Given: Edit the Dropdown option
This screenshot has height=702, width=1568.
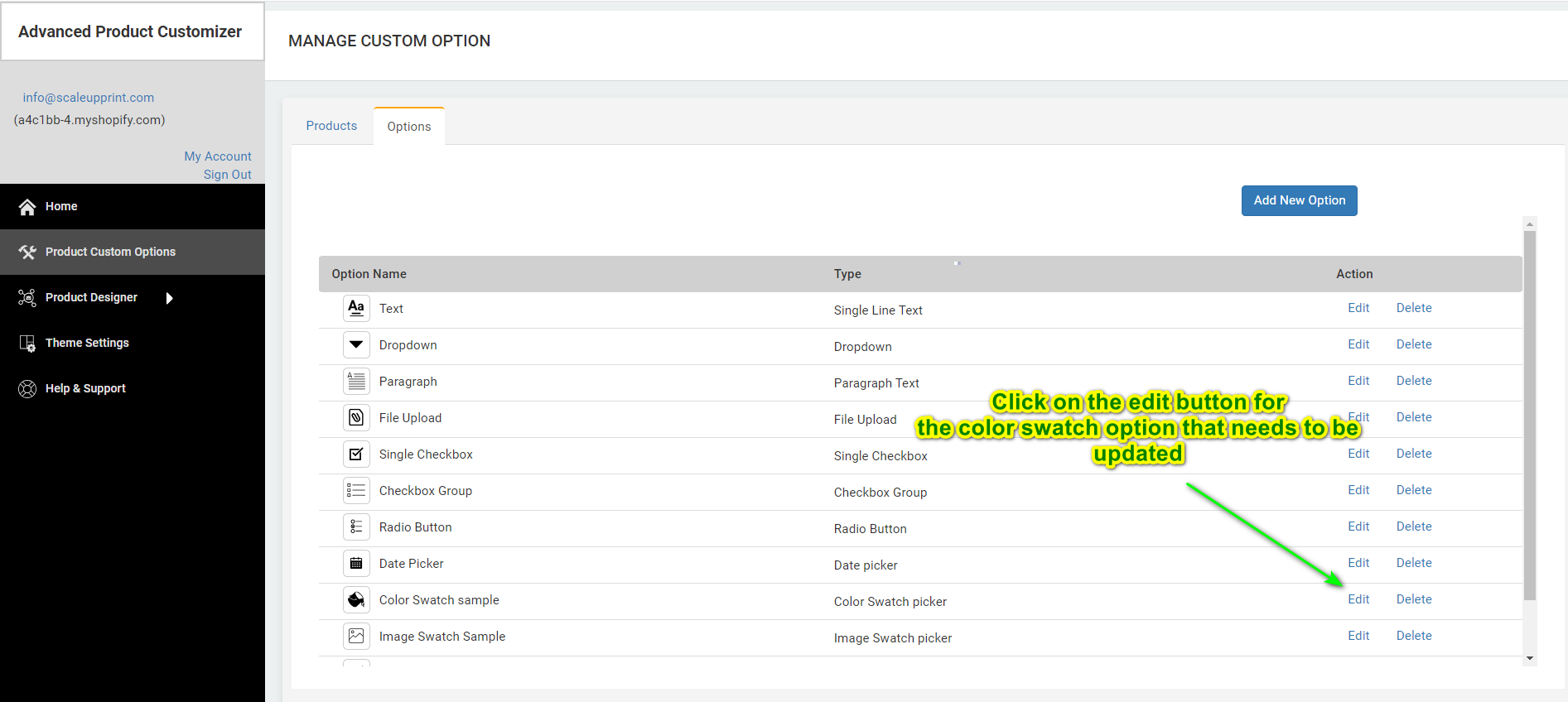Looking at the screenshot, I should (x=1358, y=344).
